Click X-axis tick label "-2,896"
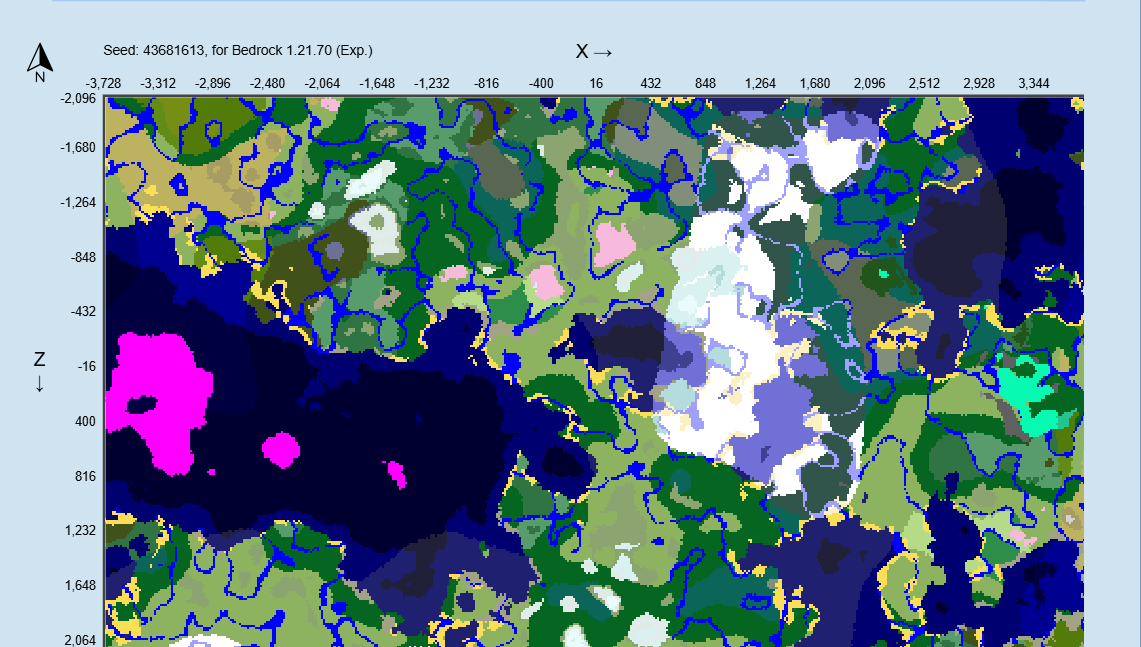This screenshot has height=647, width=1141. [x=212, y=84]
